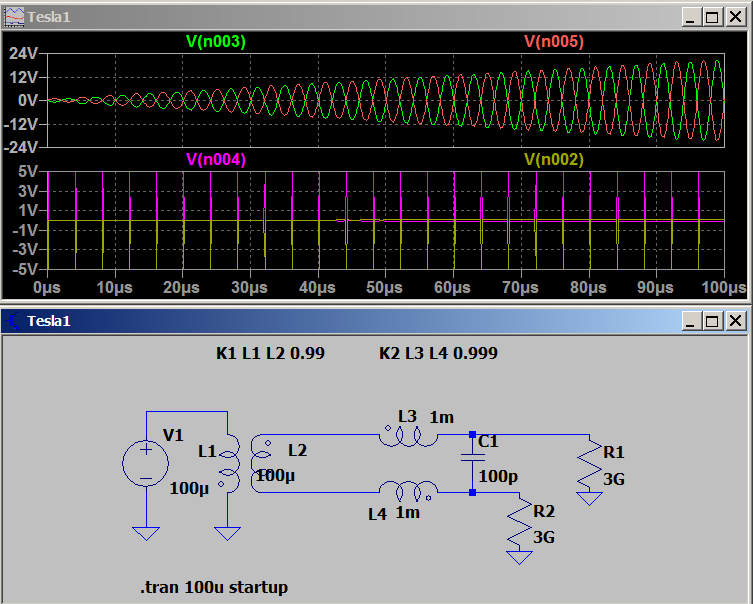
Task: Select the V(n005) red trace label
Action: [x=554, y=42]
